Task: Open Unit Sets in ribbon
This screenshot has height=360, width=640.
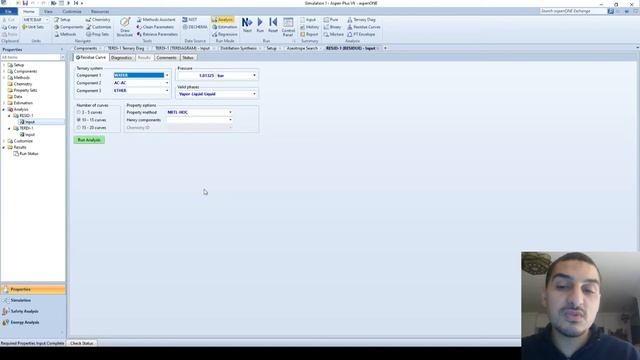Action: pyautogui.click(x=33, y=27)
